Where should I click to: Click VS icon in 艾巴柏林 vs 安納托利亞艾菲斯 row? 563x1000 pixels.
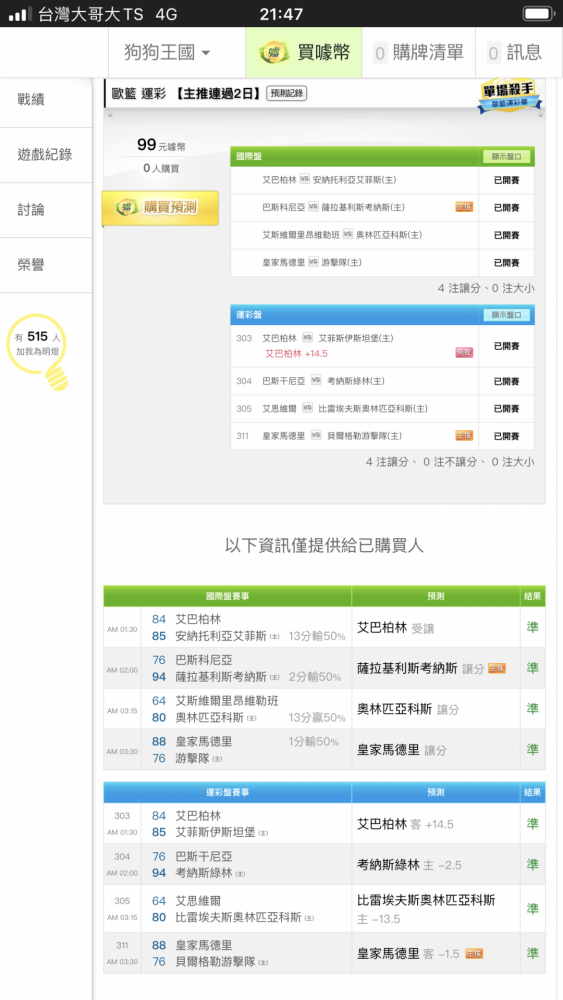pos(304,180)
